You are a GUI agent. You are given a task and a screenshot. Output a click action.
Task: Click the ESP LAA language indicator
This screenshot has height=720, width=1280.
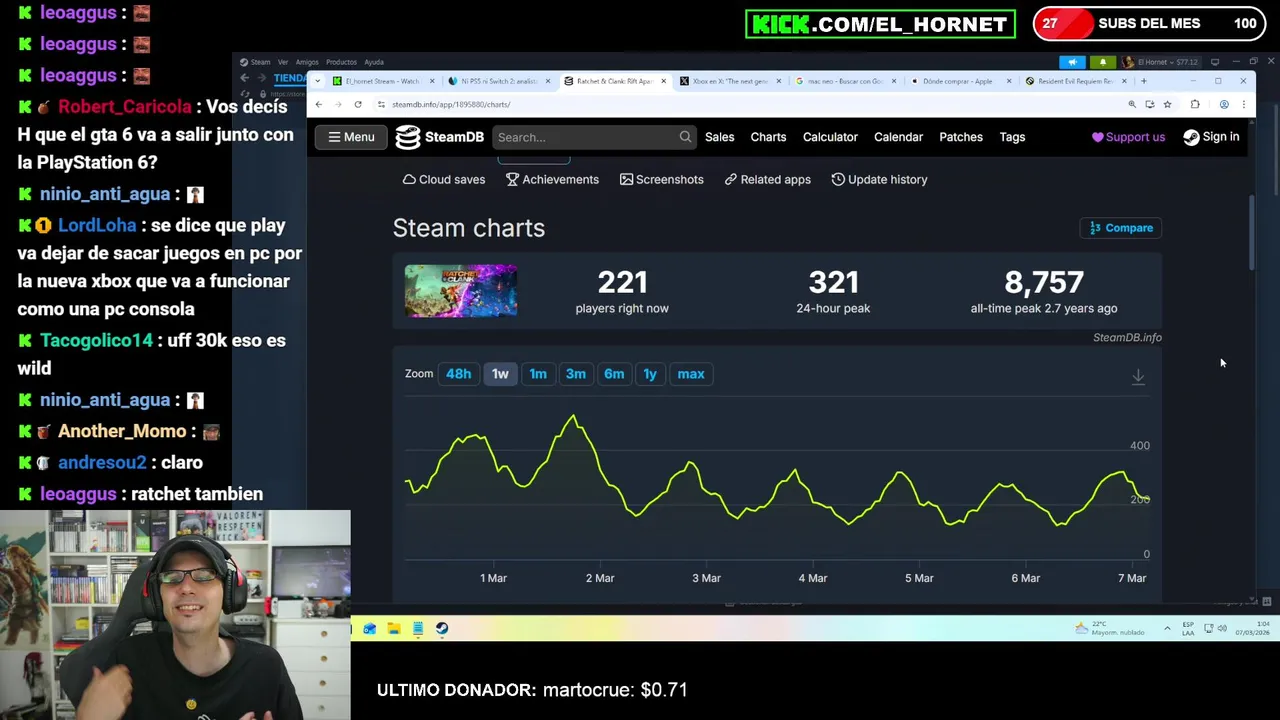pyautogui.click(x=1188, y=629)
